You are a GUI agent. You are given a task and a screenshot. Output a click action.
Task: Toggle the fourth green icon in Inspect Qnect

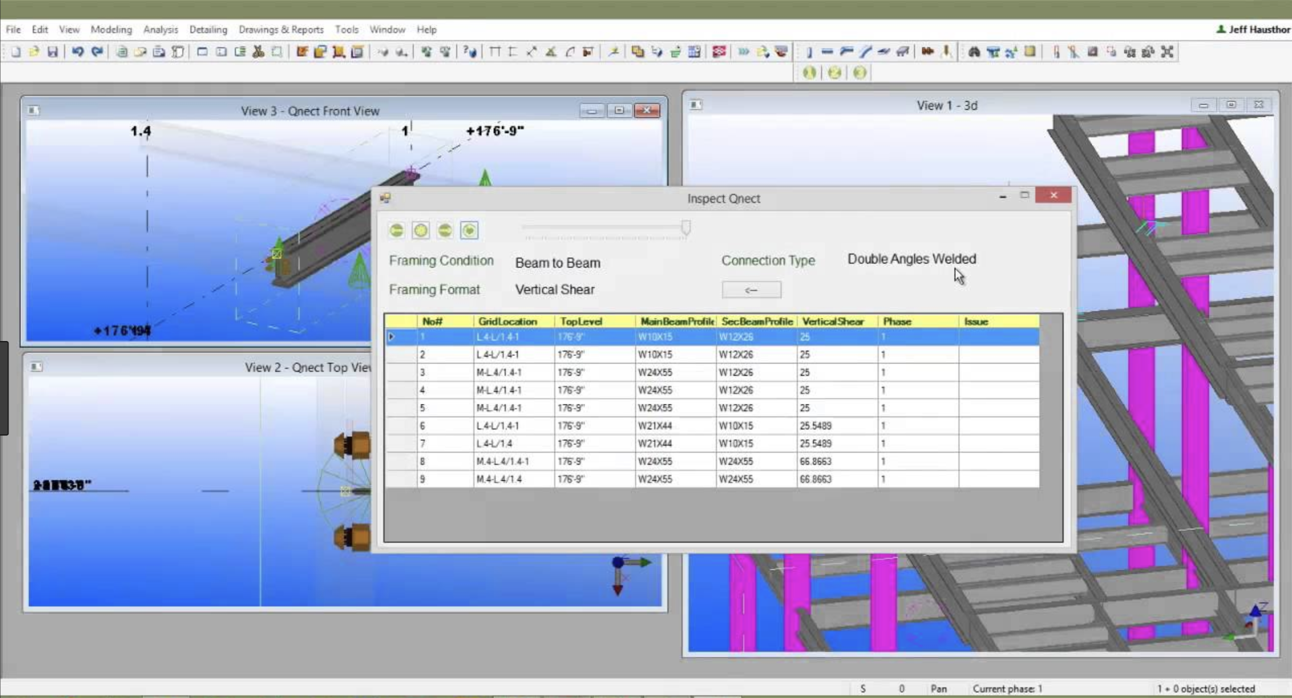point(469,231)
